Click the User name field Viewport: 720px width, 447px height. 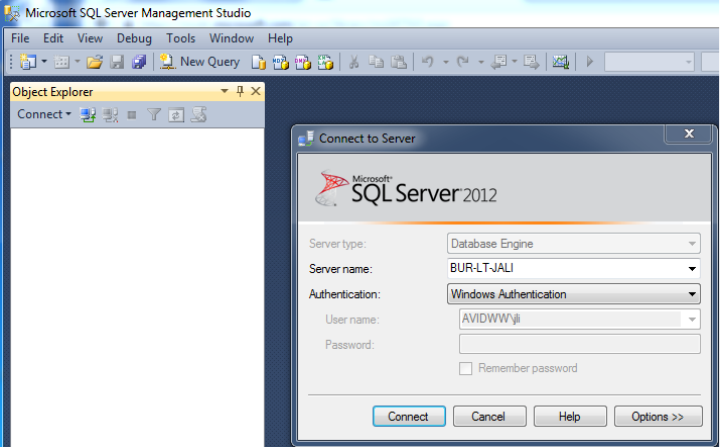click(580, 319)
